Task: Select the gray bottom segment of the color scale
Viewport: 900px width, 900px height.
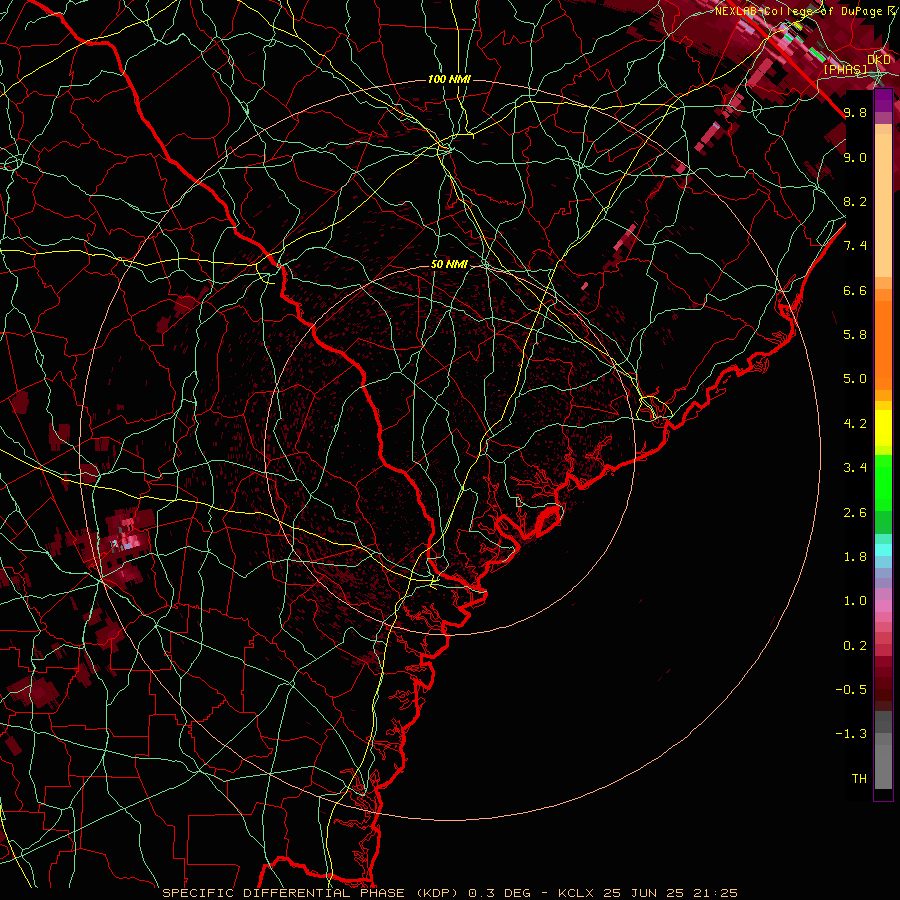Action: click(883, 766)
